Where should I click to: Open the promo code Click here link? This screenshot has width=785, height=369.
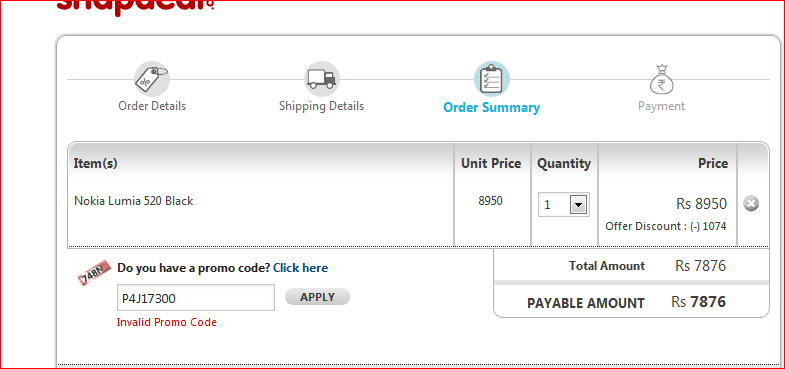[x=300, y=268]
